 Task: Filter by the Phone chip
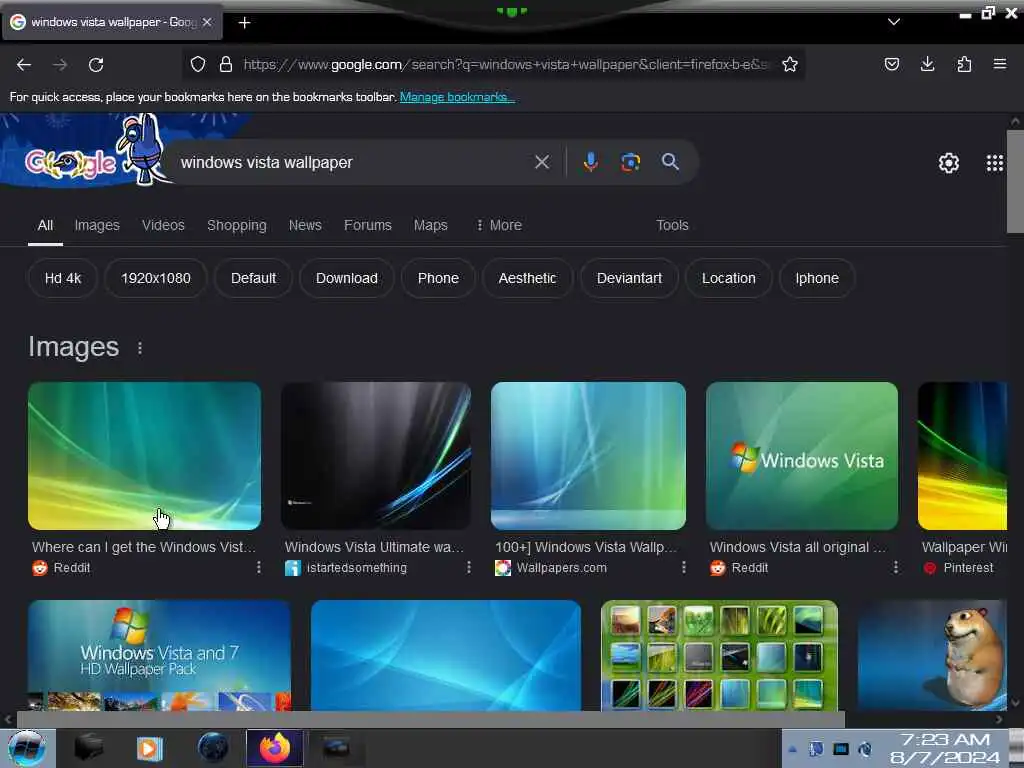438,278
